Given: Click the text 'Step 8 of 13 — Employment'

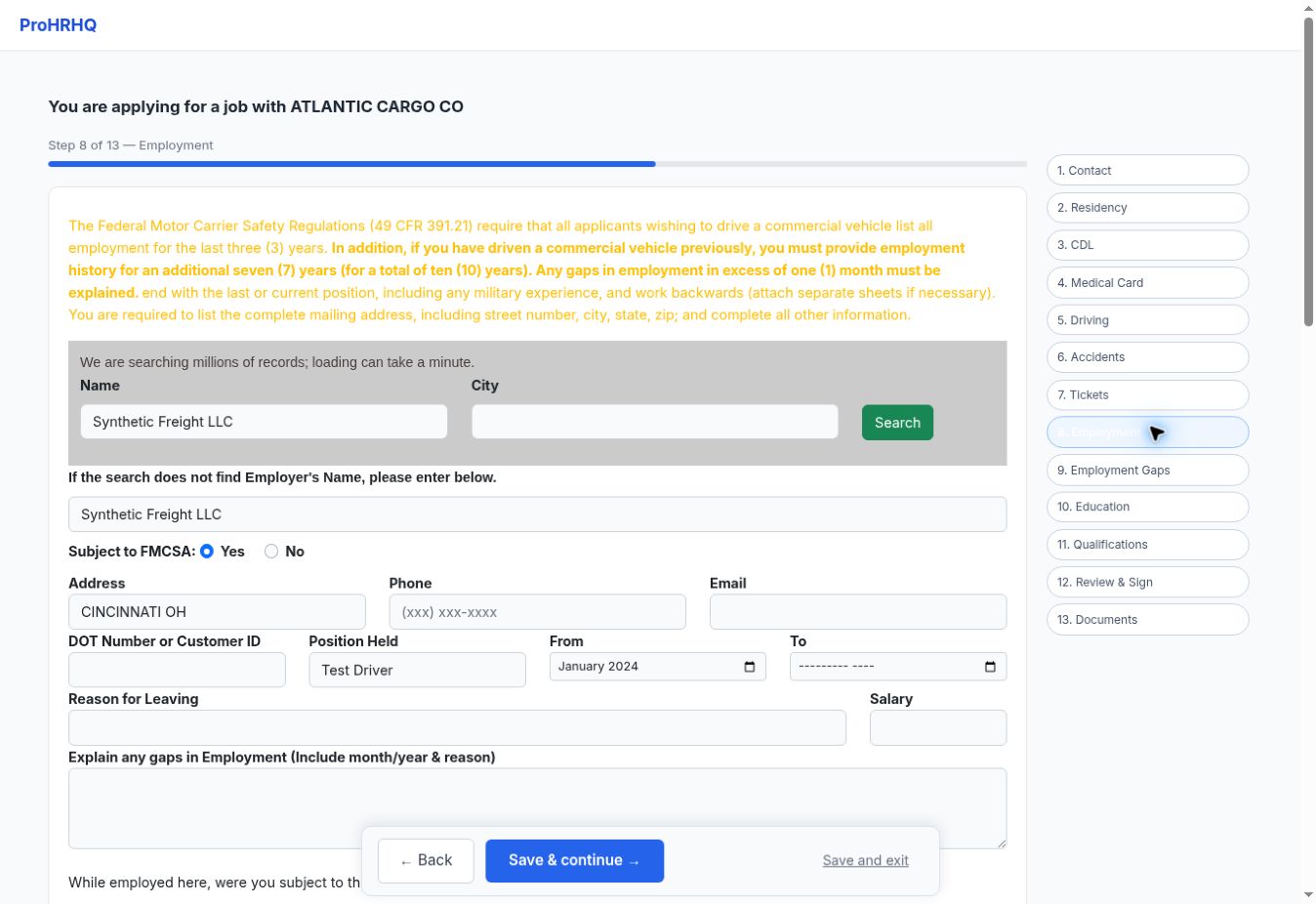Looking at the screenshot, I should coord(131,145).
